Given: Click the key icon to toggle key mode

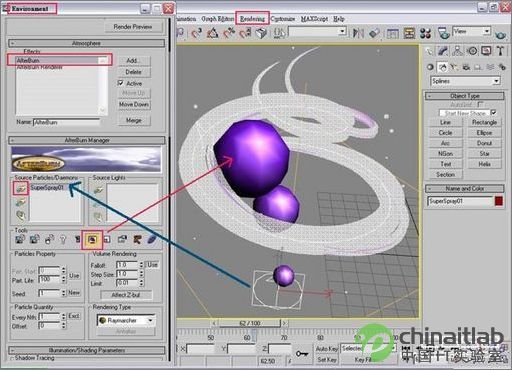Looking at the screenshot, I should click(x=302, y=354).
